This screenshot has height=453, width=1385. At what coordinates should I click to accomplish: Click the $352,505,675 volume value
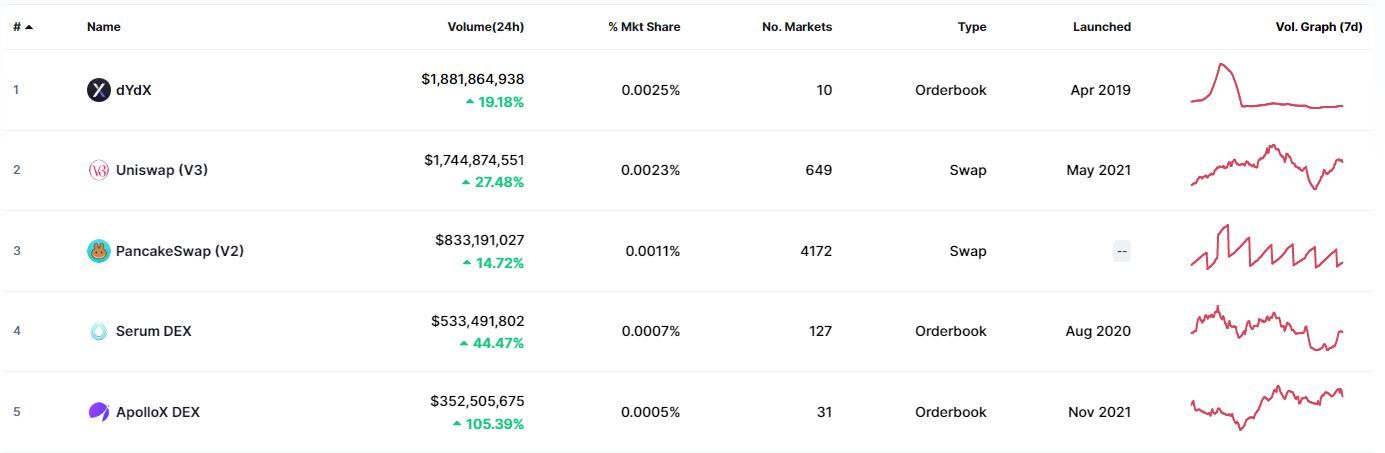pos(478,401)
